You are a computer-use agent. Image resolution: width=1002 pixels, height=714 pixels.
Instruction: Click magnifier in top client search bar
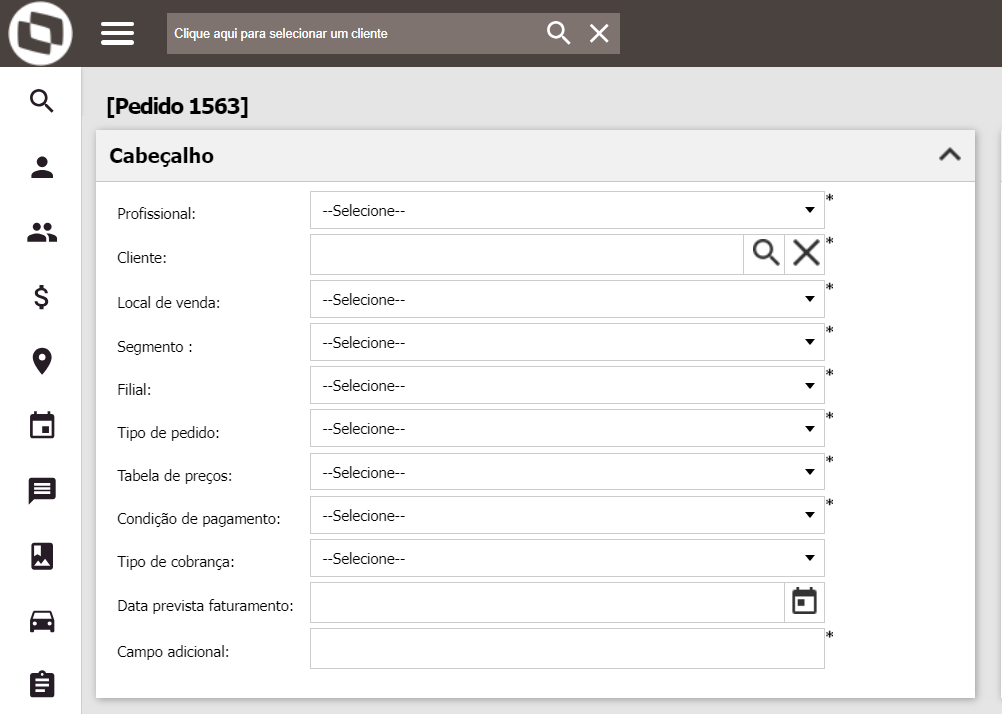coord(558,33)
